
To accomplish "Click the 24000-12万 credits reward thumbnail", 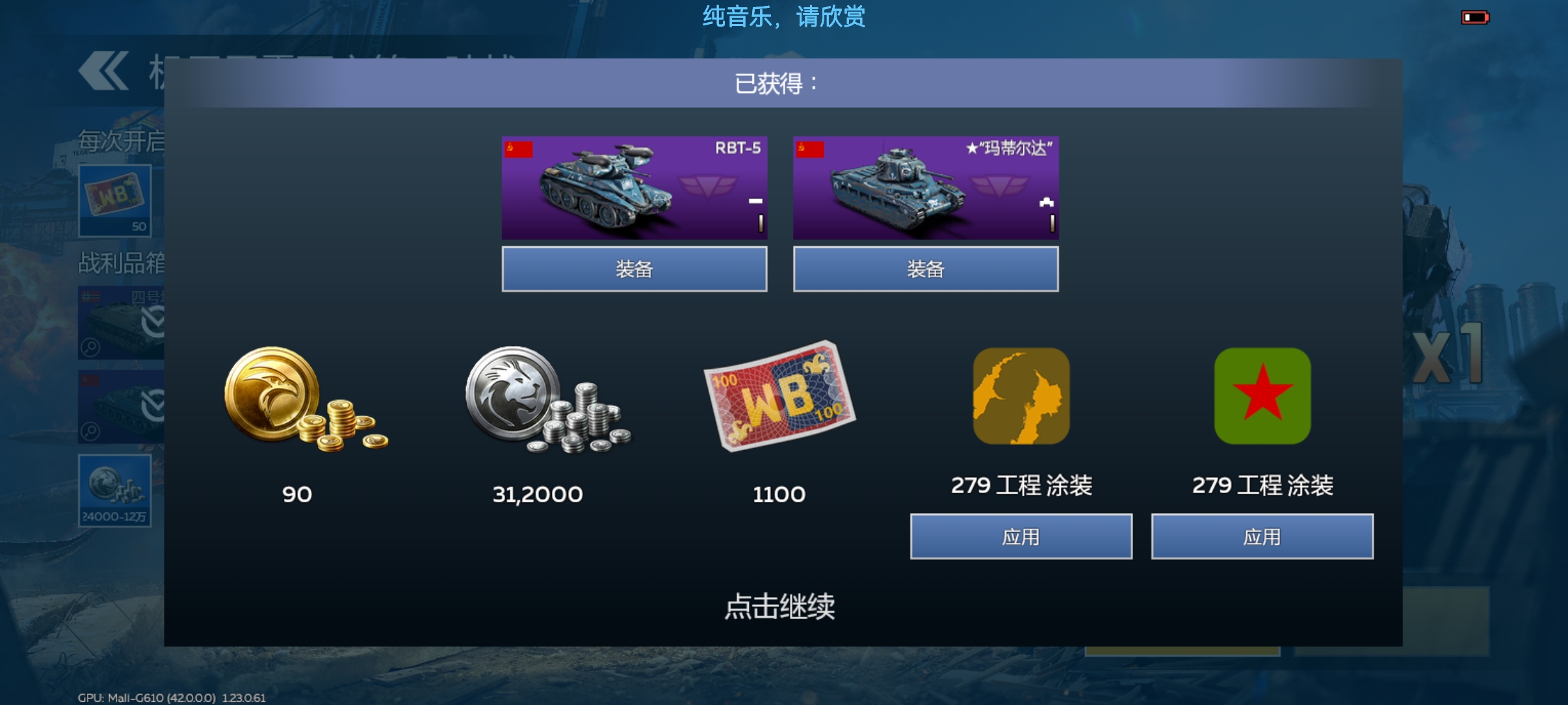I will (115, 490).
